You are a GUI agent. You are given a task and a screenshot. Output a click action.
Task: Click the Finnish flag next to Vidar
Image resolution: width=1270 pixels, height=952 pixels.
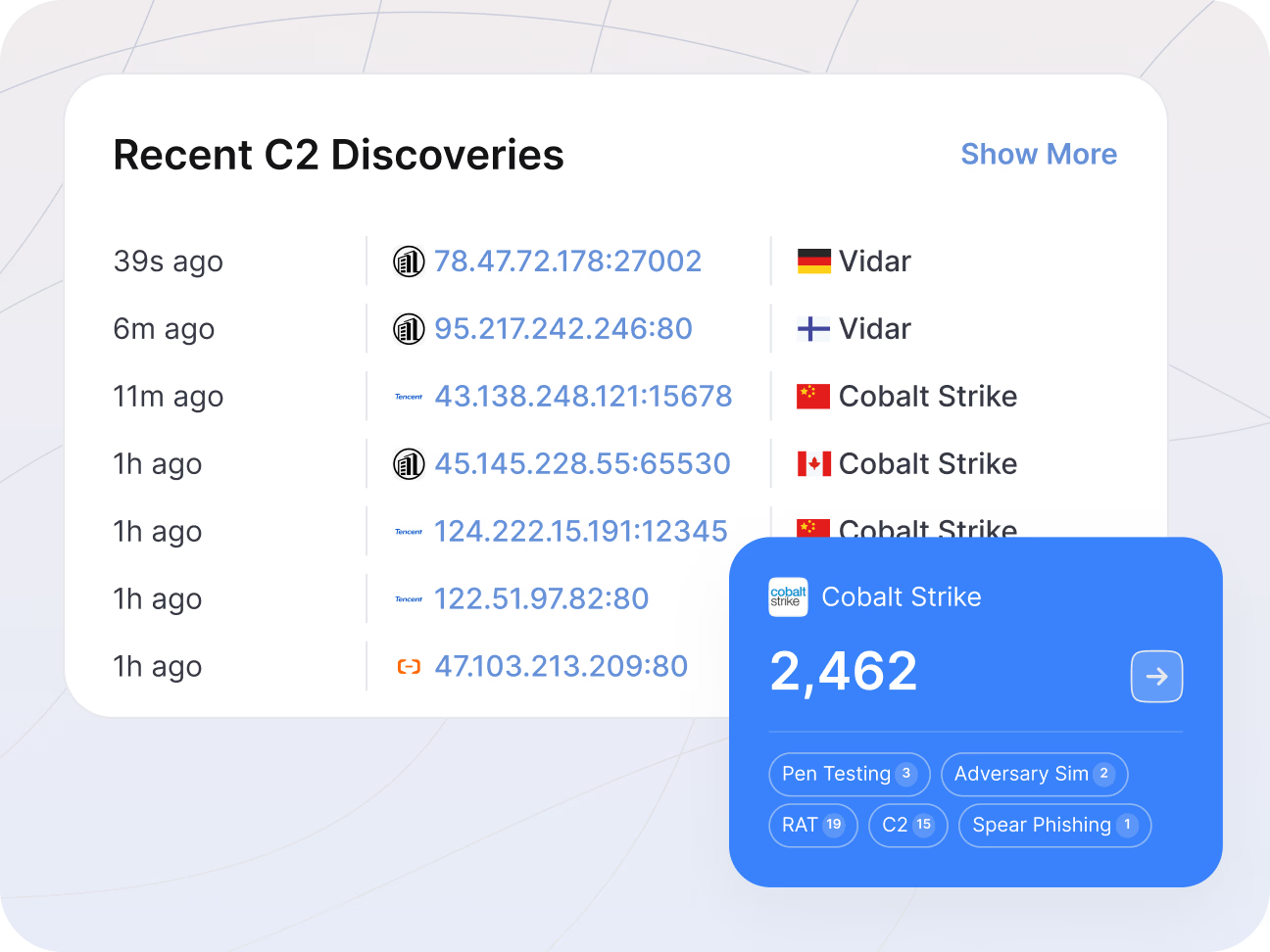point(813,329)
